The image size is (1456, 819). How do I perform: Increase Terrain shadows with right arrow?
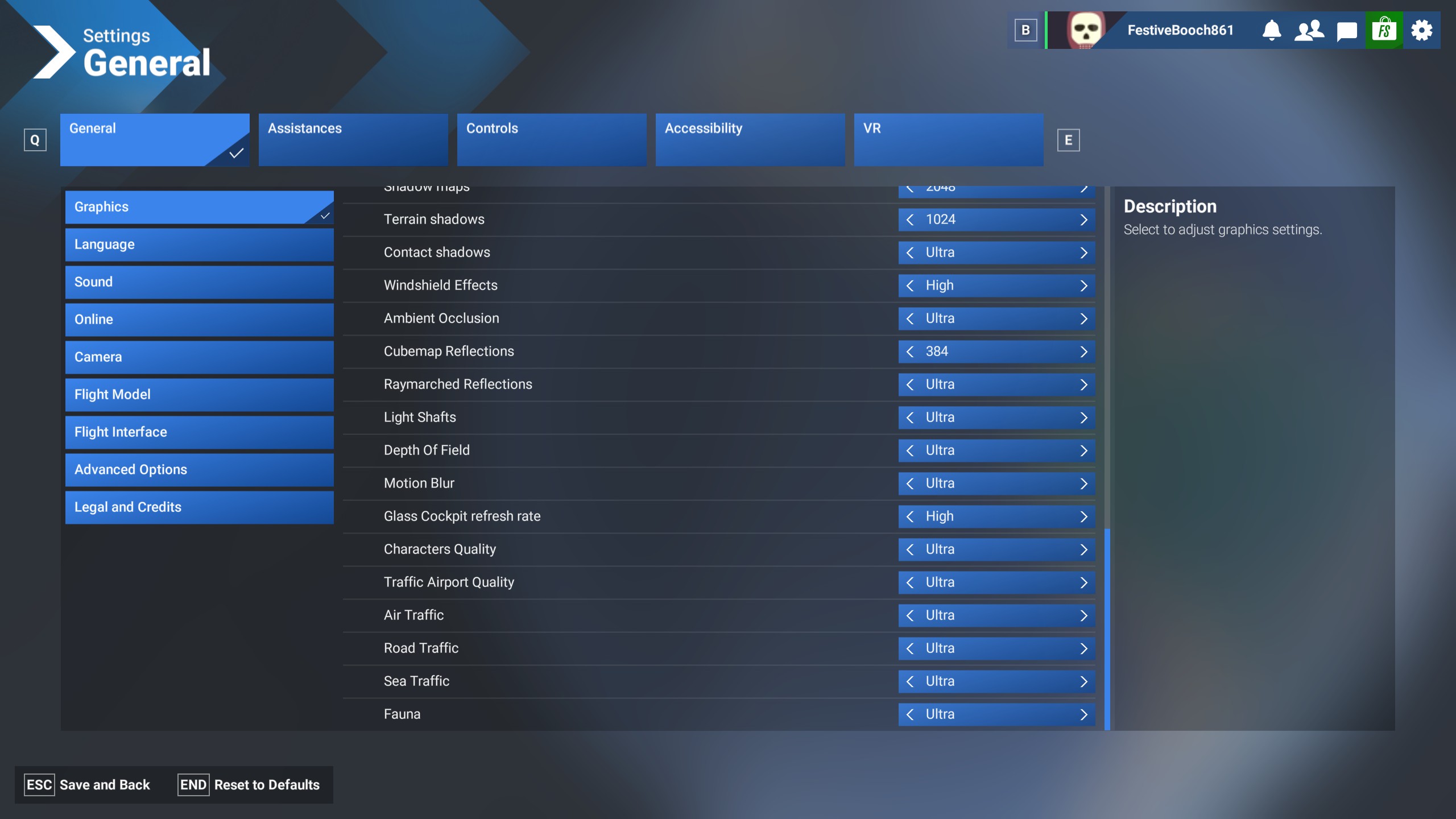pyautogui.click(x=1083, y=220)
